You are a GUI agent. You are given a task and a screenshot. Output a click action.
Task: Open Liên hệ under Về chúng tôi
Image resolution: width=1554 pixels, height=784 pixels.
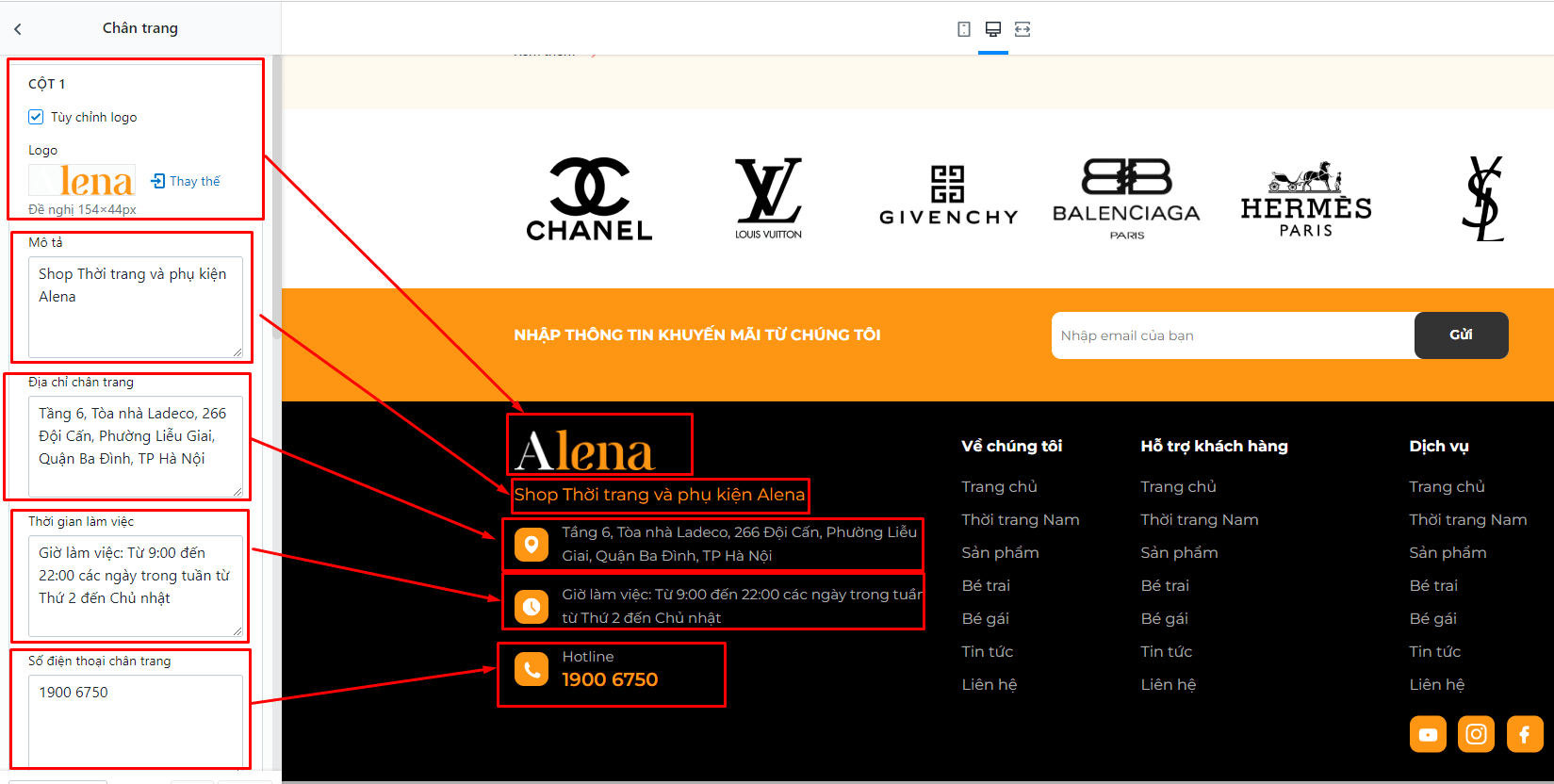(x=990, y=684)
